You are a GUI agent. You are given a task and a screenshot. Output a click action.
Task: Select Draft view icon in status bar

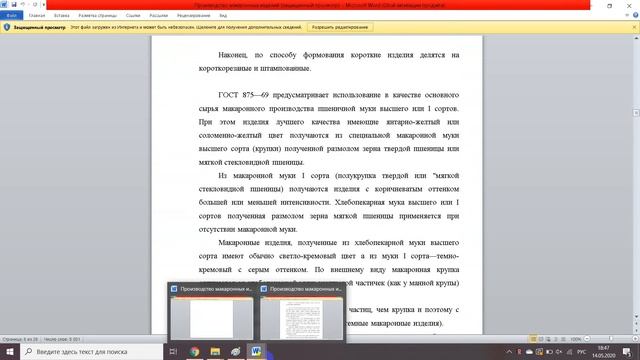(x=563, y=339)
